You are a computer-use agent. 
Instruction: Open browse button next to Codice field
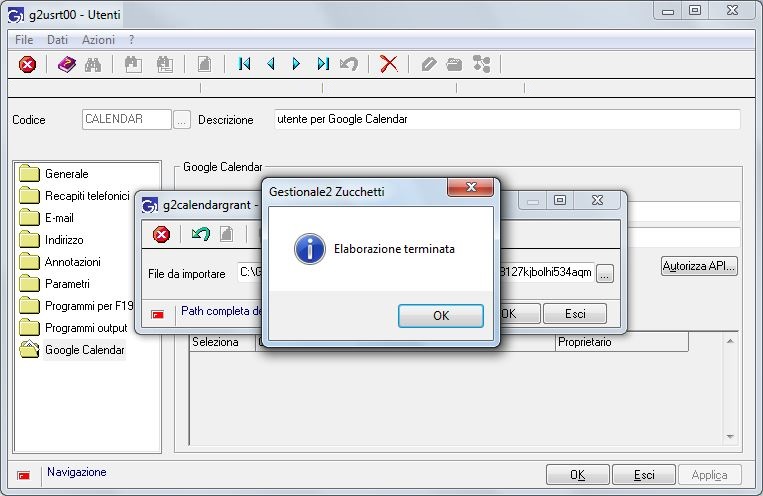182,120
